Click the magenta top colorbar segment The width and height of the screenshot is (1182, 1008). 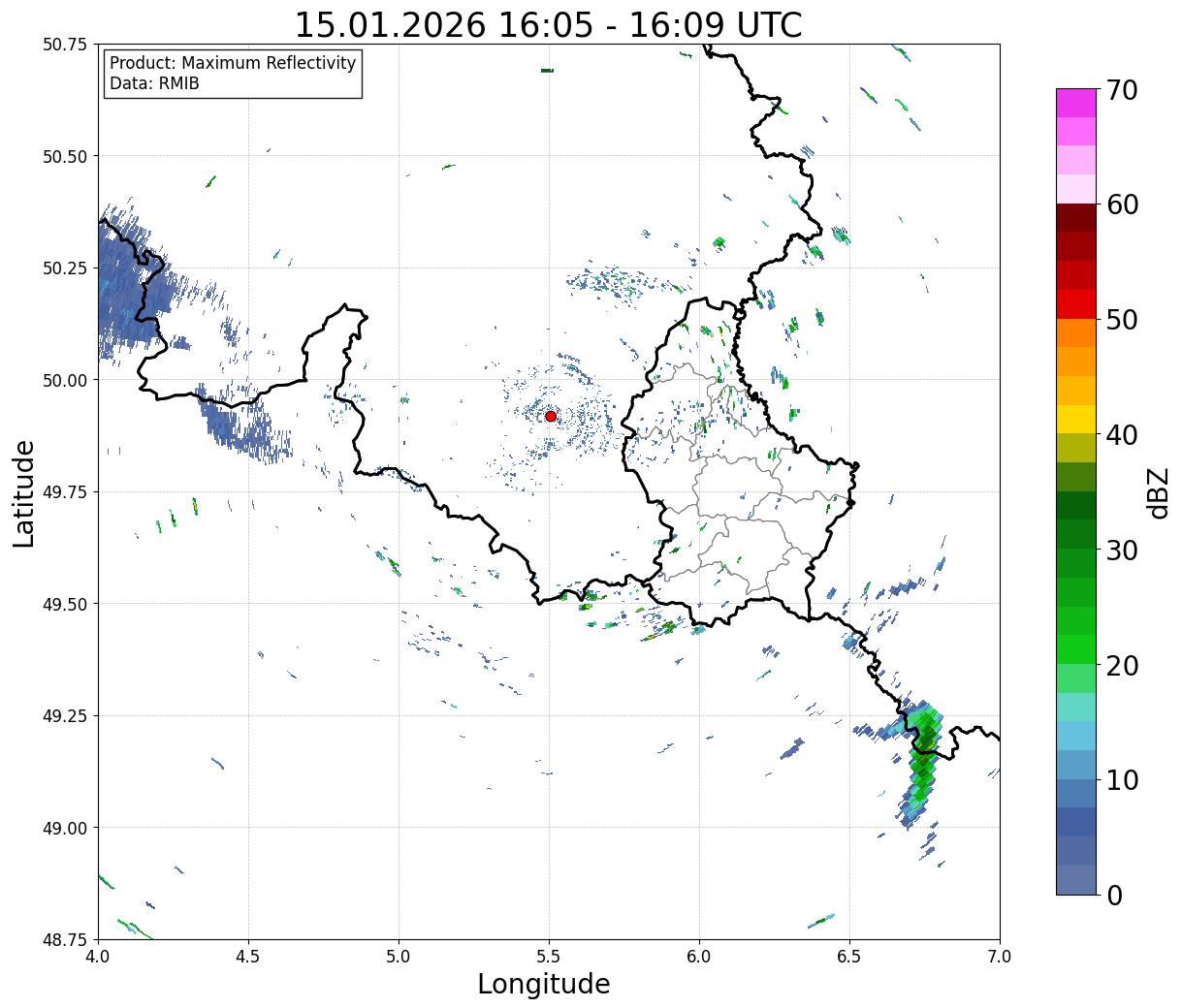click(1076, 103)
